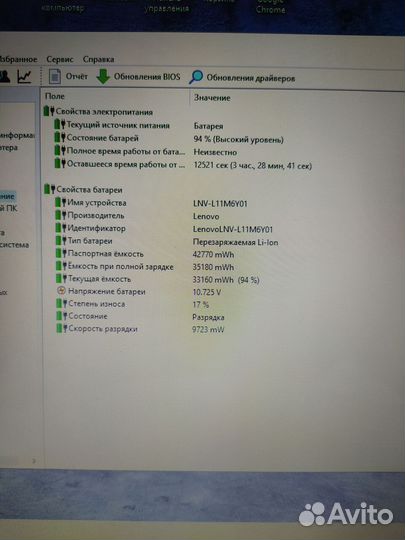Open Обновления драйверов toolbar button
Image resolution: width=405 pixels, height=540 pixels.
tap(242, 78)
